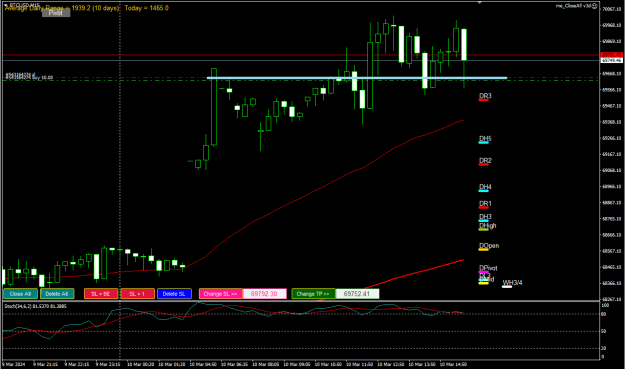Click the cyan DH5 level marker line
Screen dimensions: 625x369
pyautogui.click(x=483, y=143)
